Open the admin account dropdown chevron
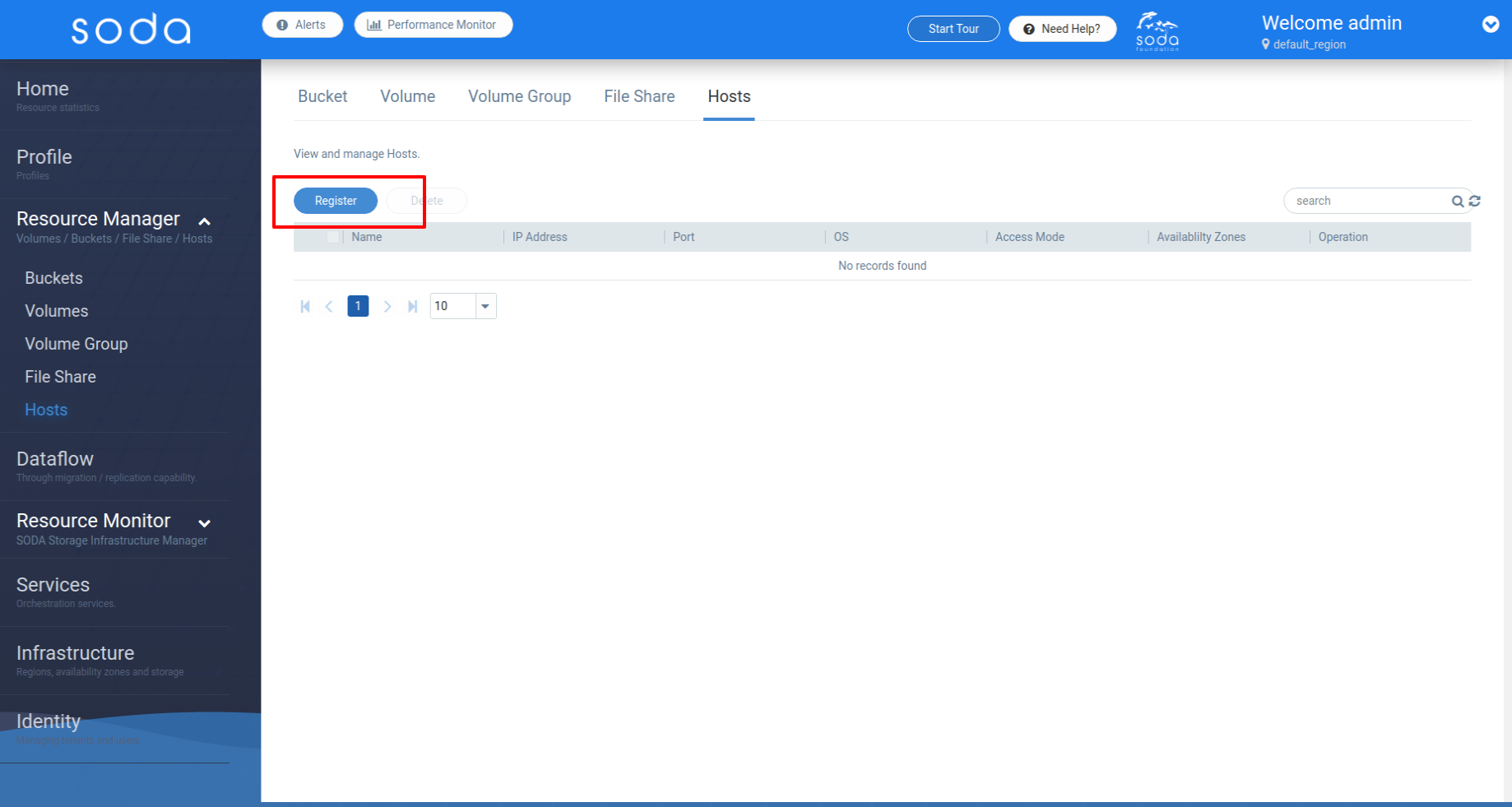Screen dimensions: 1512x807 [x=1491, y=26]
